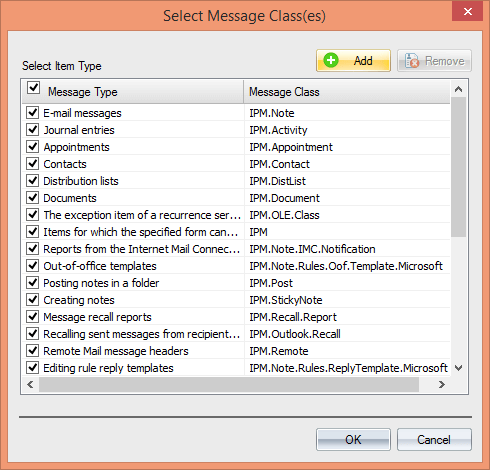Click the Remove document icon

tap(412, 61)
